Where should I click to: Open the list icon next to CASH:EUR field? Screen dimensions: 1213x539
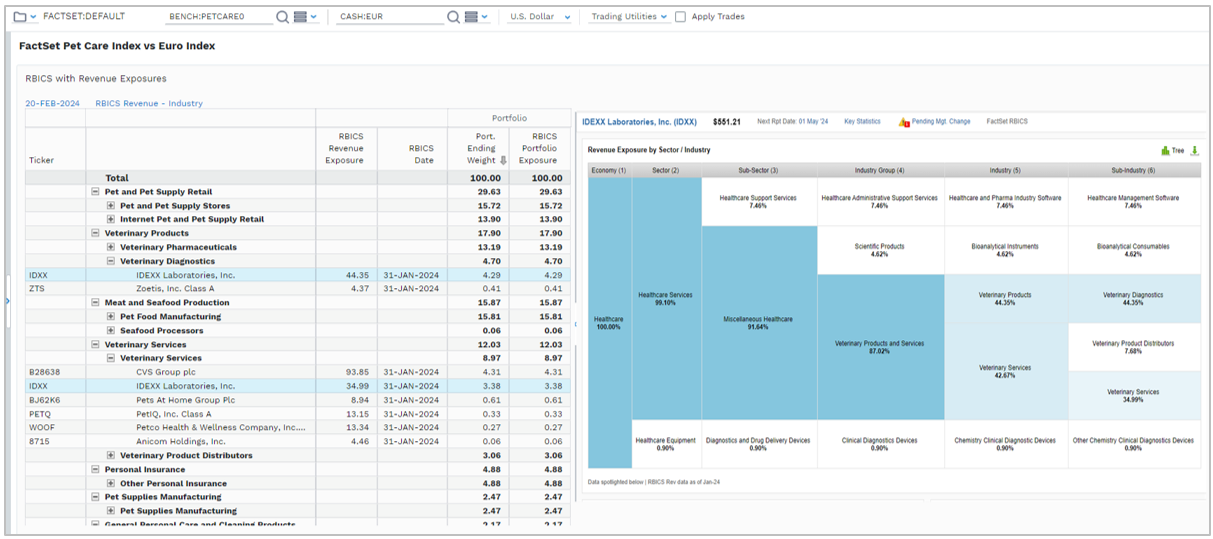click(x=472, y=17)
